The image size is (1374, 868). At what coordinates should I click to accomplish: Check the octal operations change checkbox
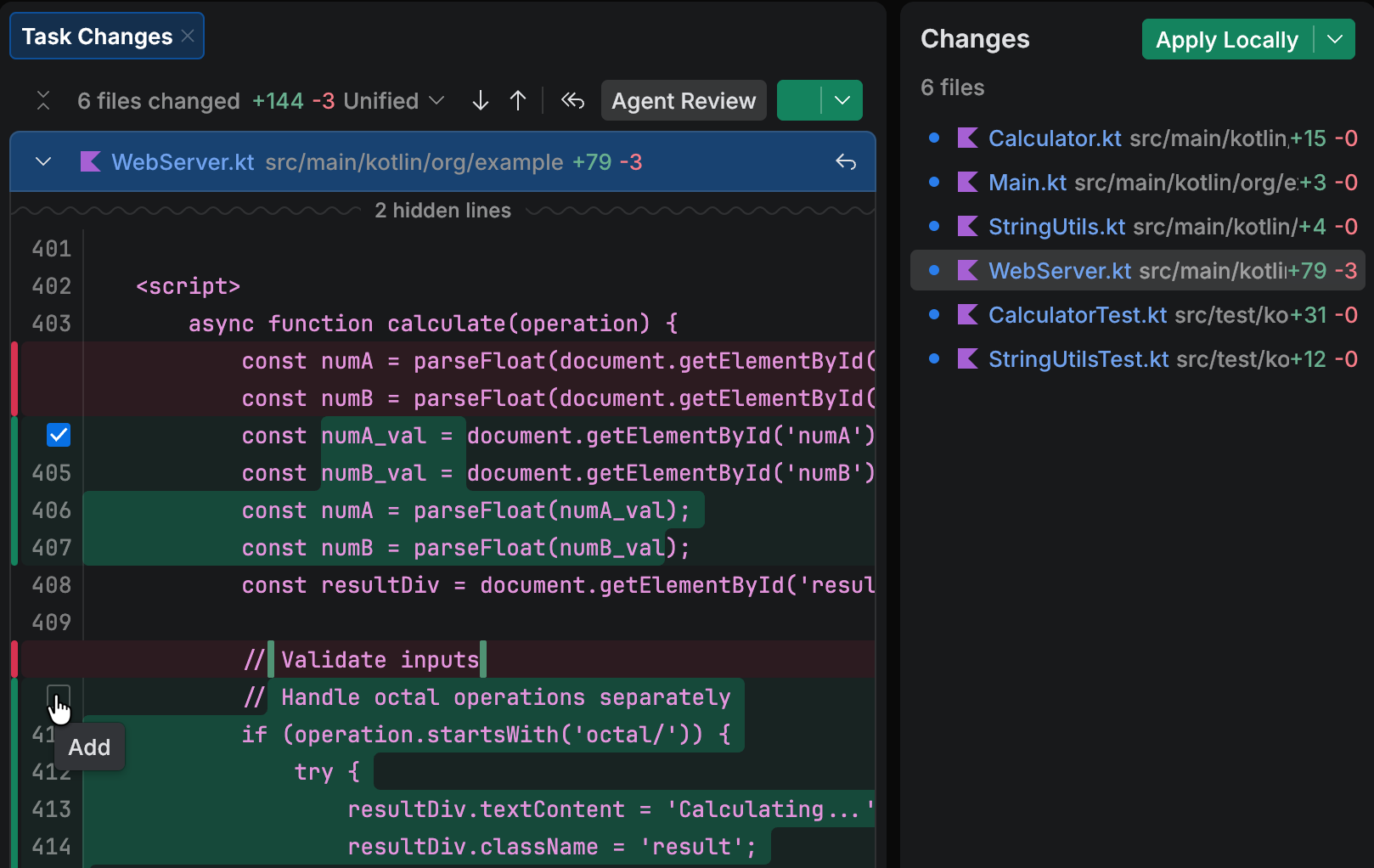coord(59,696)
